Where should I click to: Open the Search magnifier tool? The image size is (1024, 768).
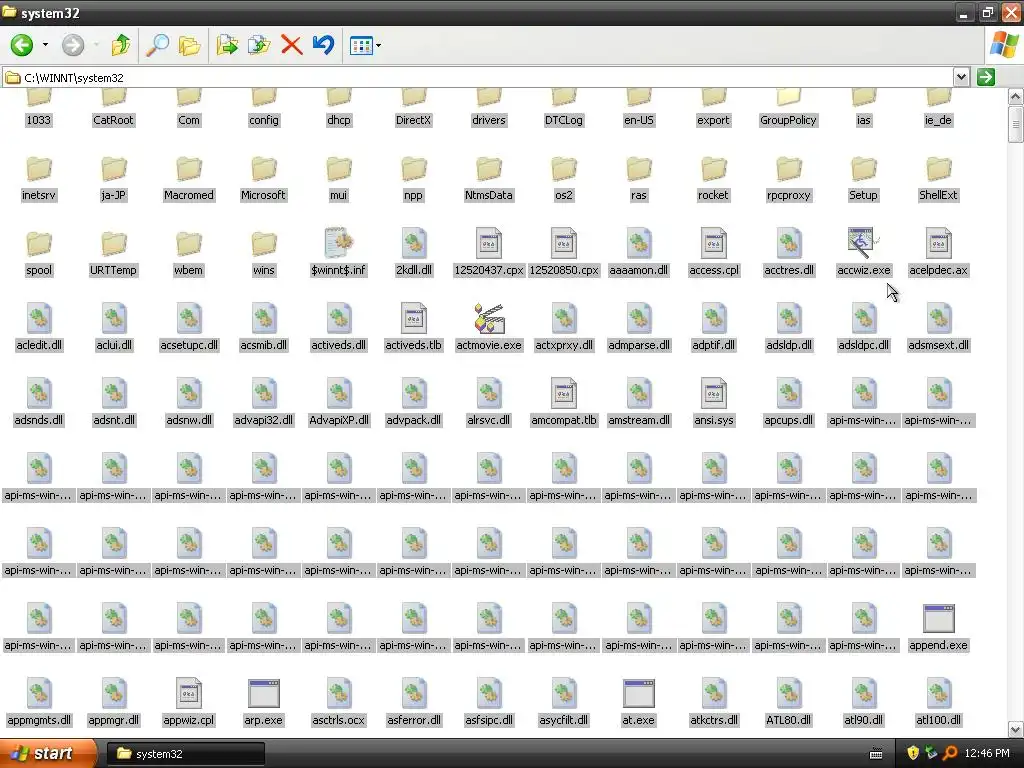157,45
